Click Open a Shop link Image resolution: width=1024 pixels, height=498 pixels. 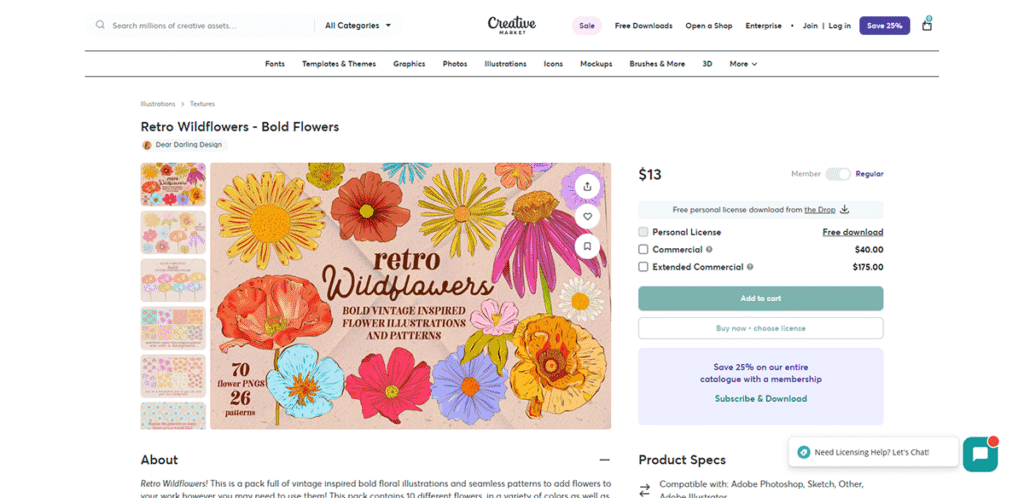(709, 26)
